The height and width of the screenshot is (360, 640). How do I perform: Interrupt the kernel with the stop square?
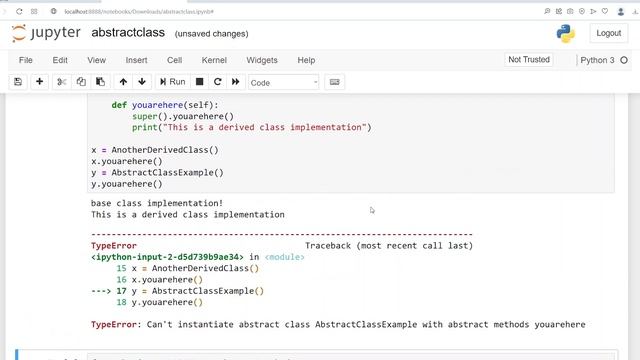coord(200,82)
